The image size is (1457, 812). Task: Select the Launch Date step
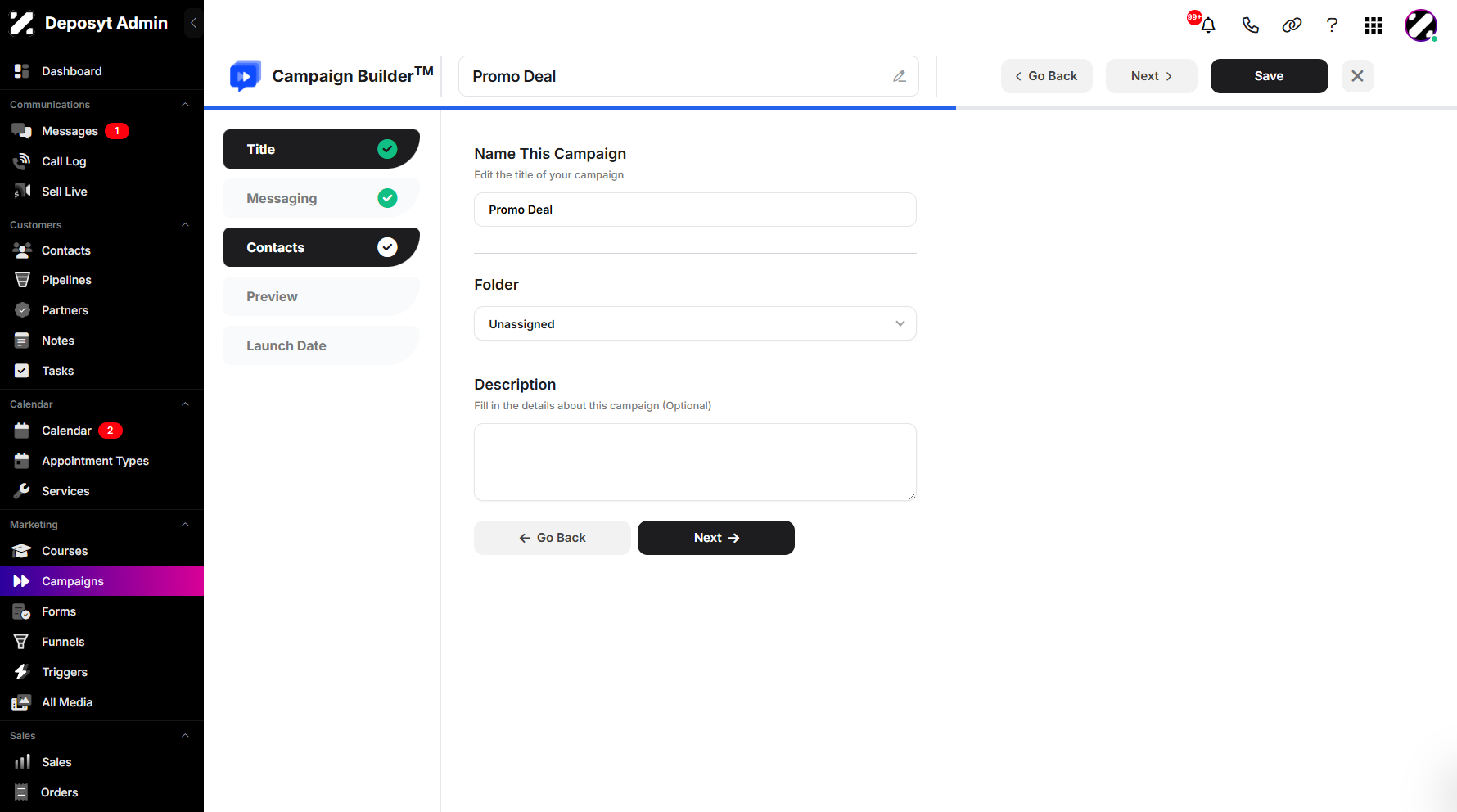(322, 345)
